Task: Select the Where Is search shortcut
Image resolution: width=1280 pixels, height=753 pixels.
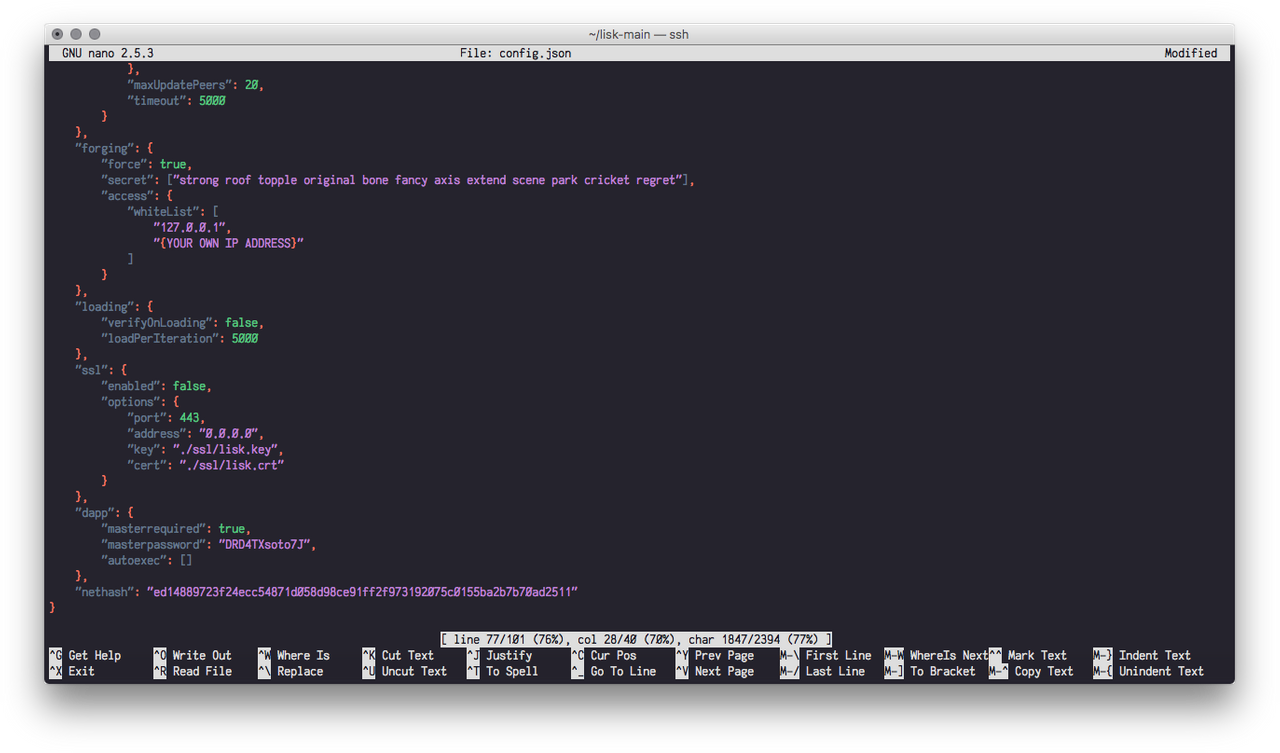Action: (x=303, y=656)
